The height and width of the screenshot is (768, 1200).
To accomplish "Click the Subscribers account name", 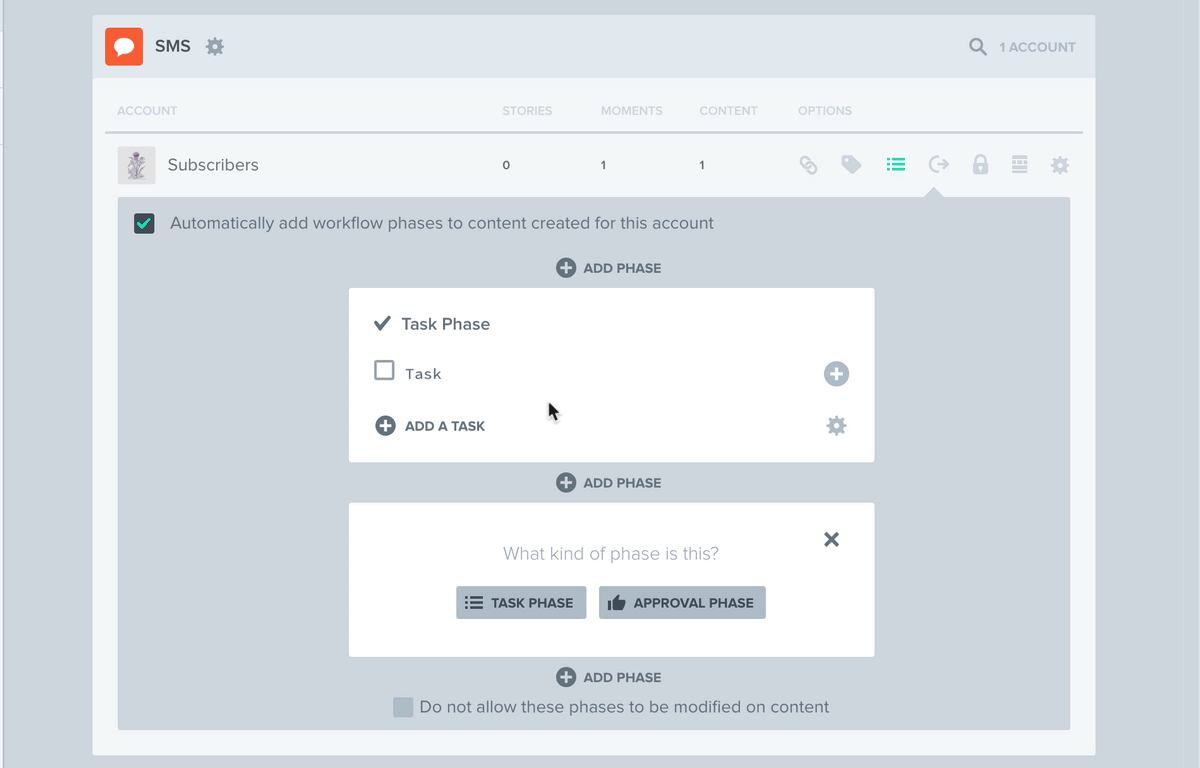I will [x=213, y=165].
